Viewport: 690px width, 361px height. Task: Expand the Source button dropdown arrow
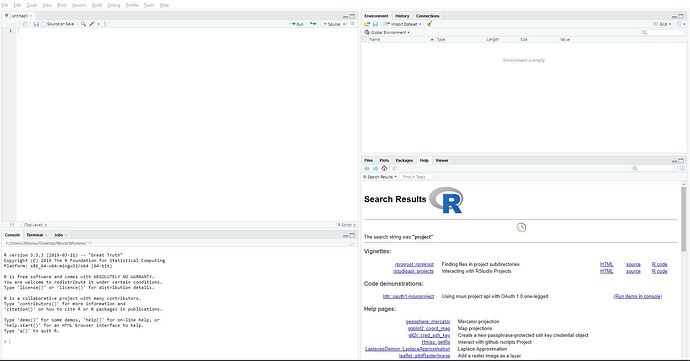point(344,24)
